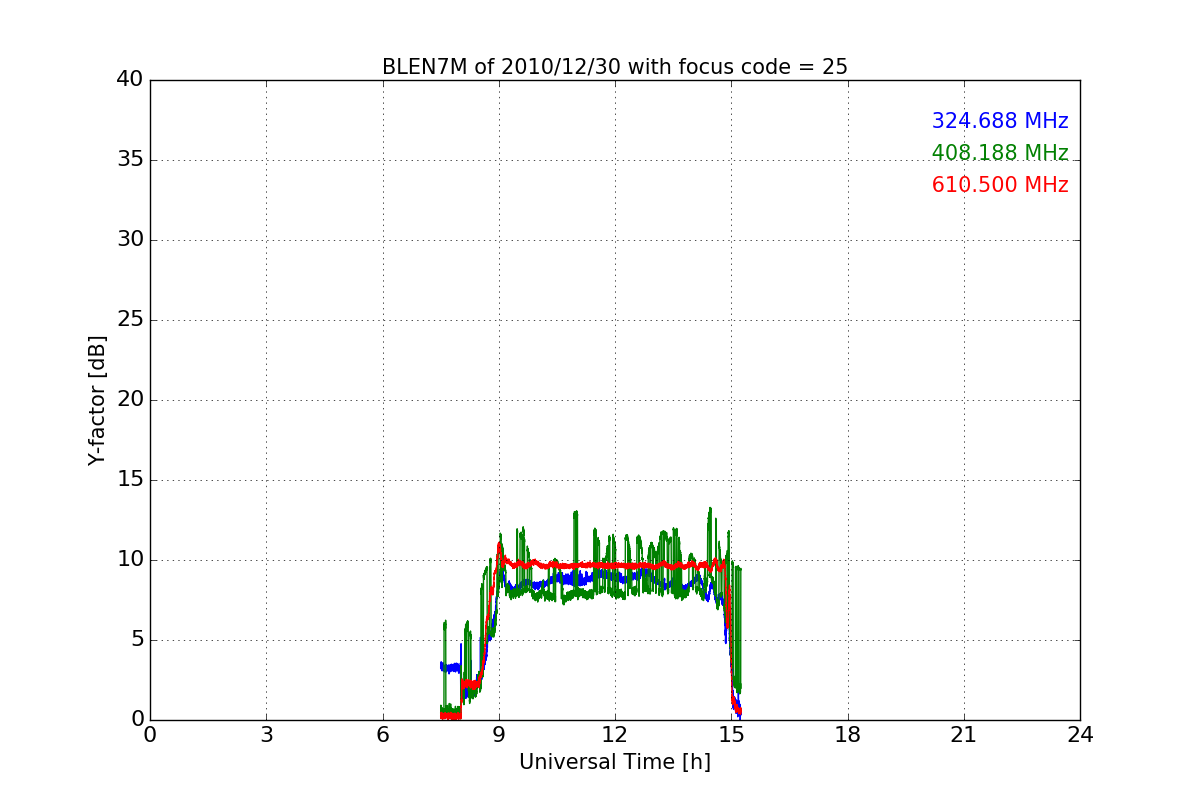The image size is (1200, 800).
Task: Click the x-axis tick label 18
Action: (x=848, y=735)
